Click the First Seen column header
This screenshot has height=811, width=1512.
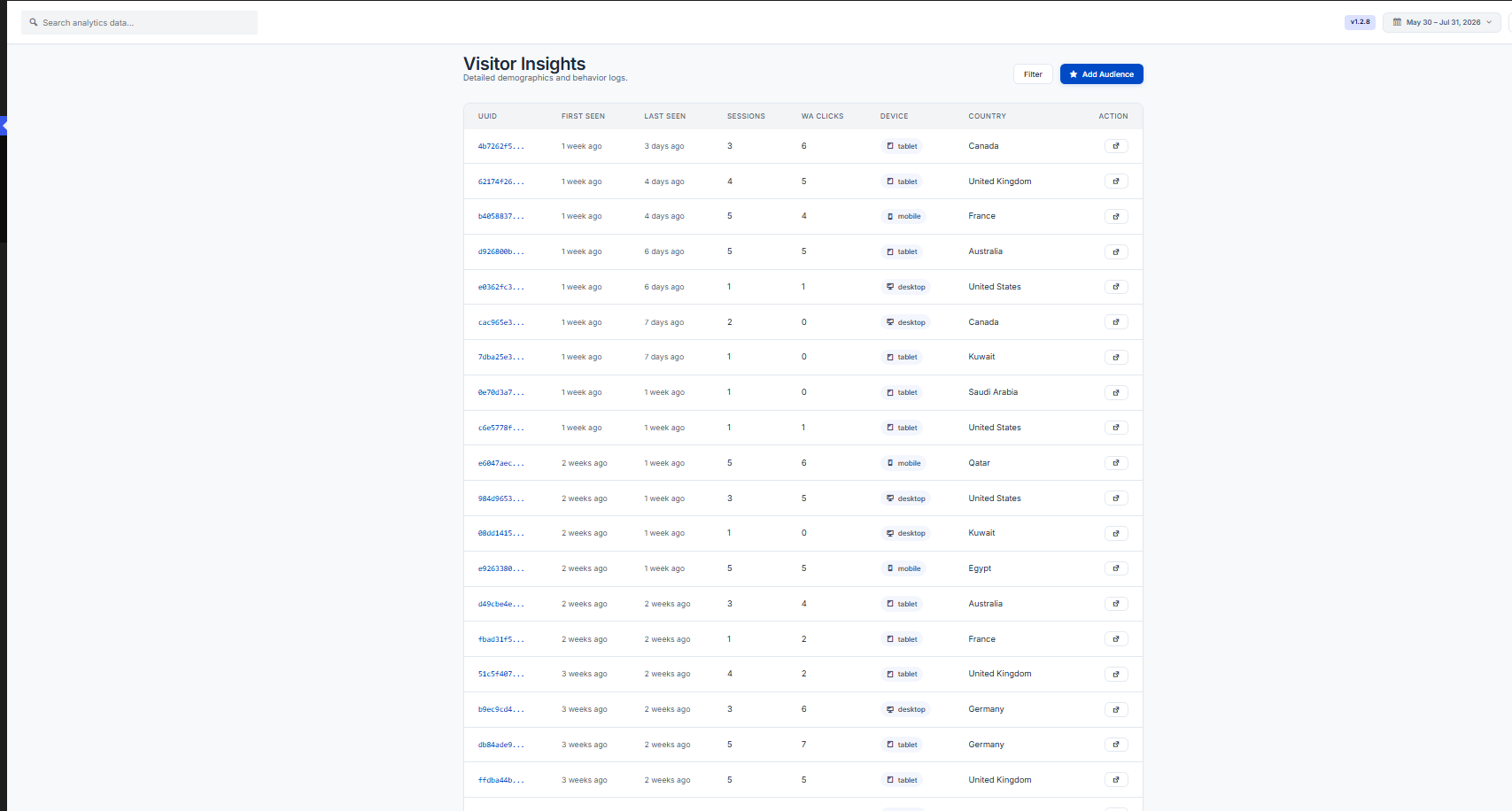click(x=583, y=116)
